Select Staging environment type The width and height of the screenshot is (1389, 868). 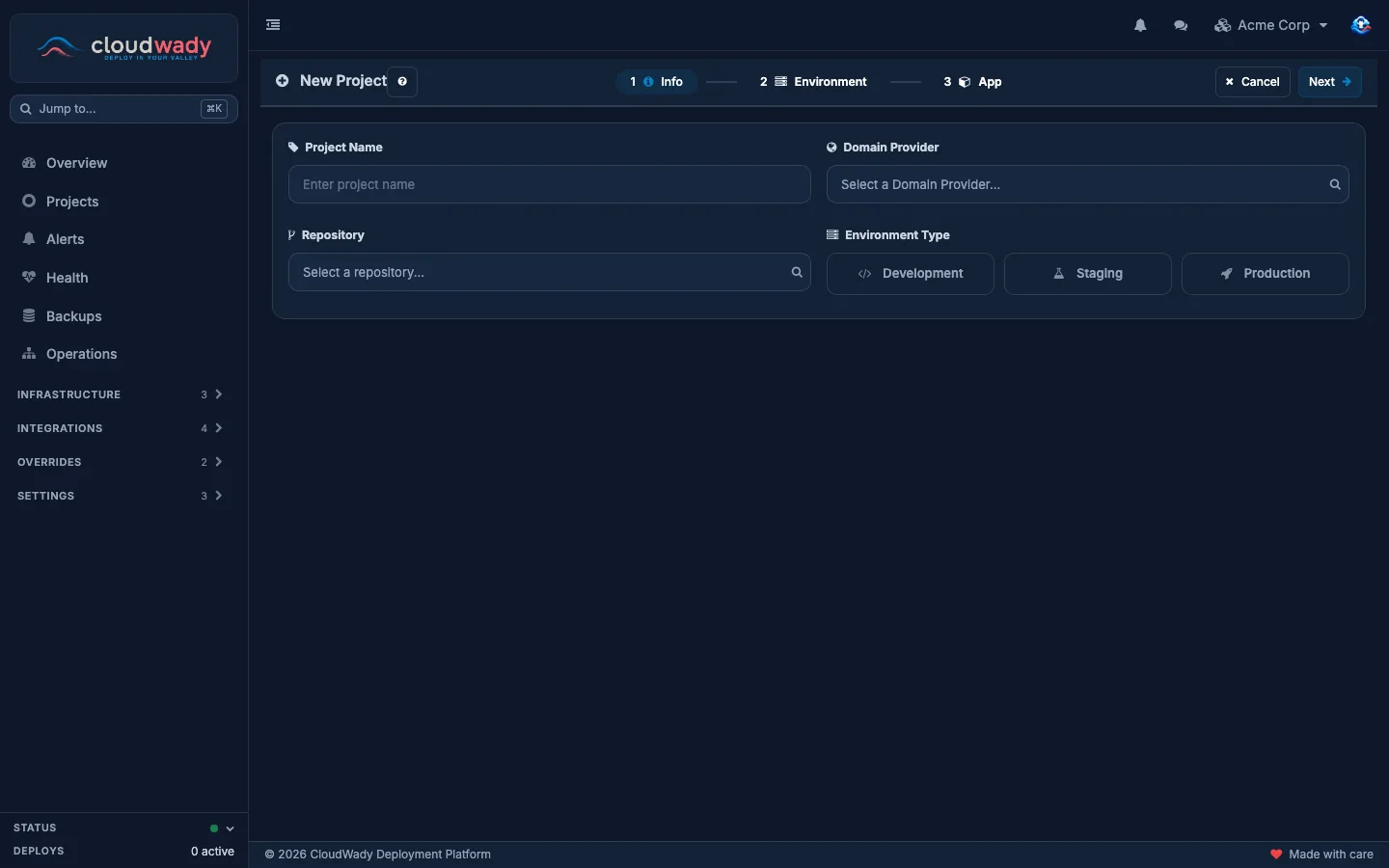pos(1088,274)
